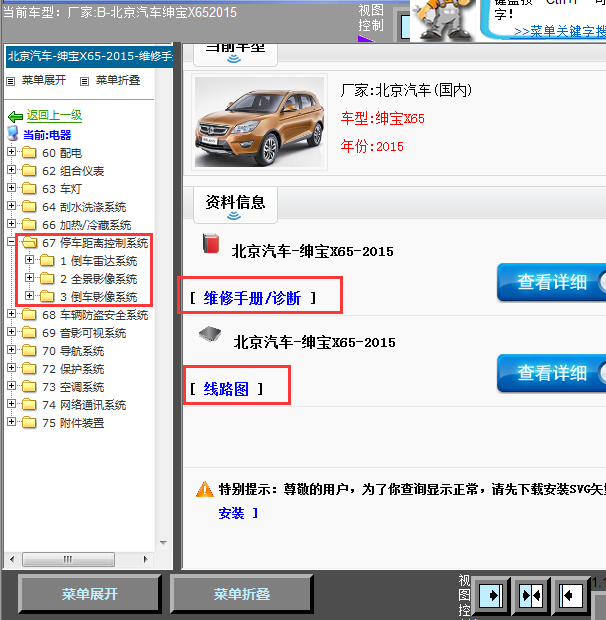The width and height of the screenshot is (606, 620).
Task: Click the green back arrow icon
Action: click(x=15, y=117)
